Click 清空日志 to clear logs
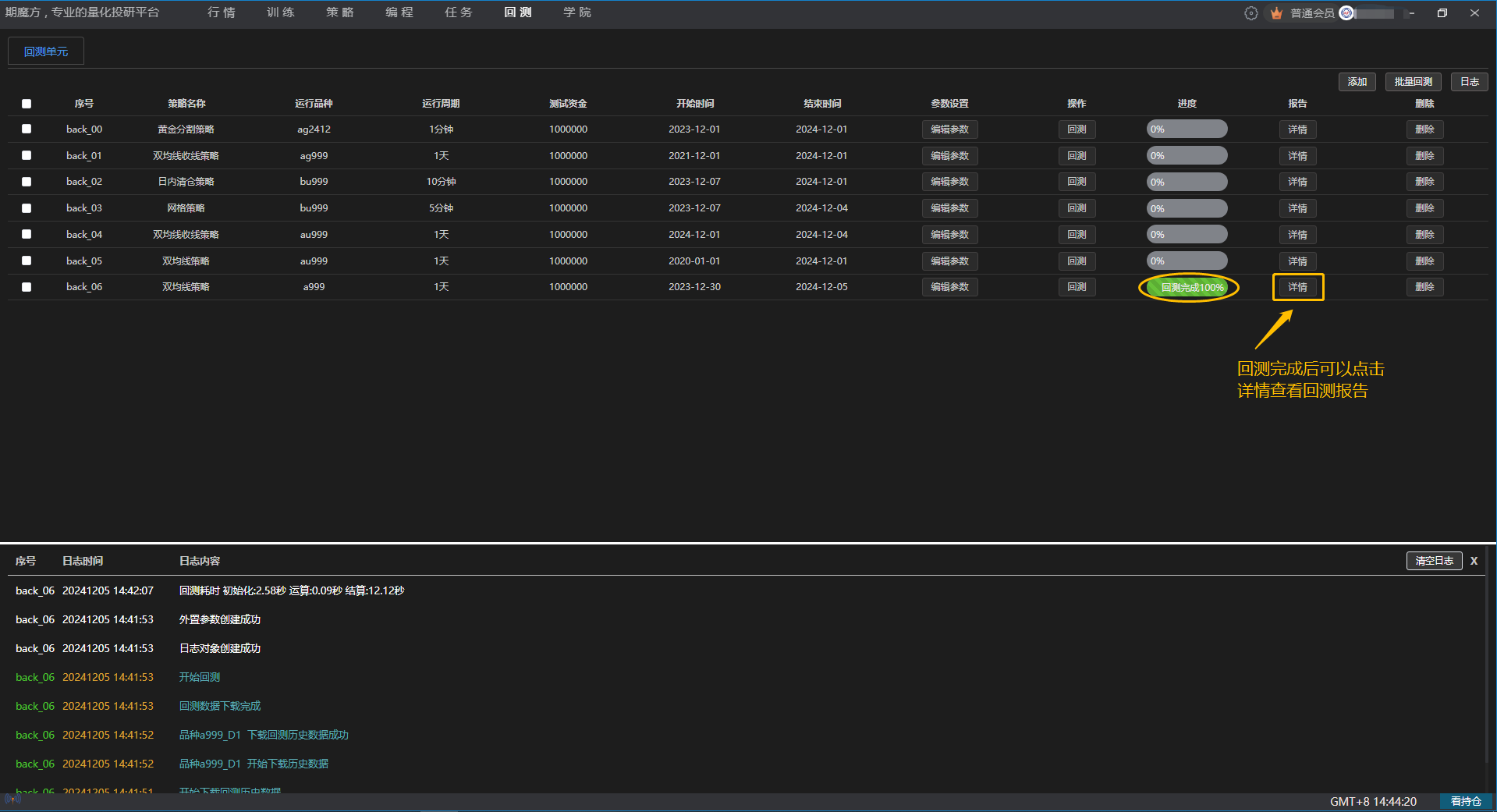Viewport: 1497px width, 812px height. 1434,561
